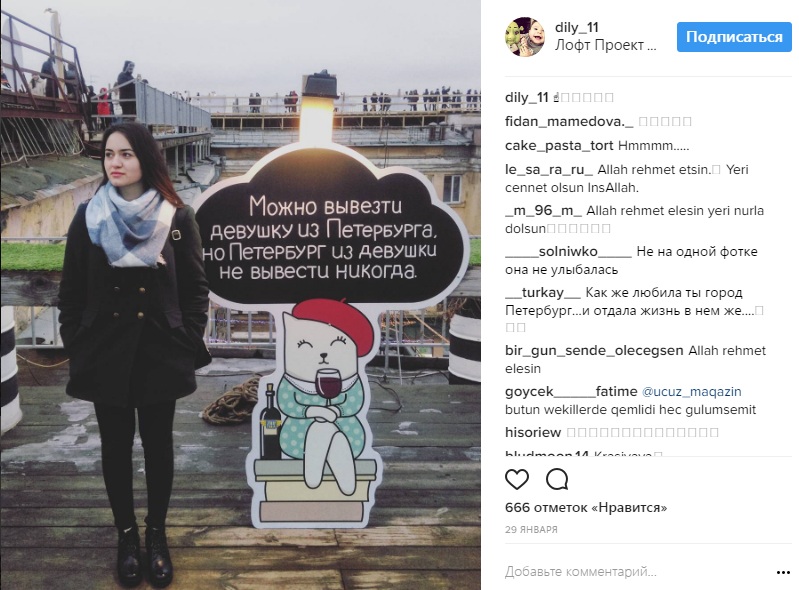Open the @ucuz_maqazin mention link
The height and width of the screenshot is (590, 799).
click(691, 391)
